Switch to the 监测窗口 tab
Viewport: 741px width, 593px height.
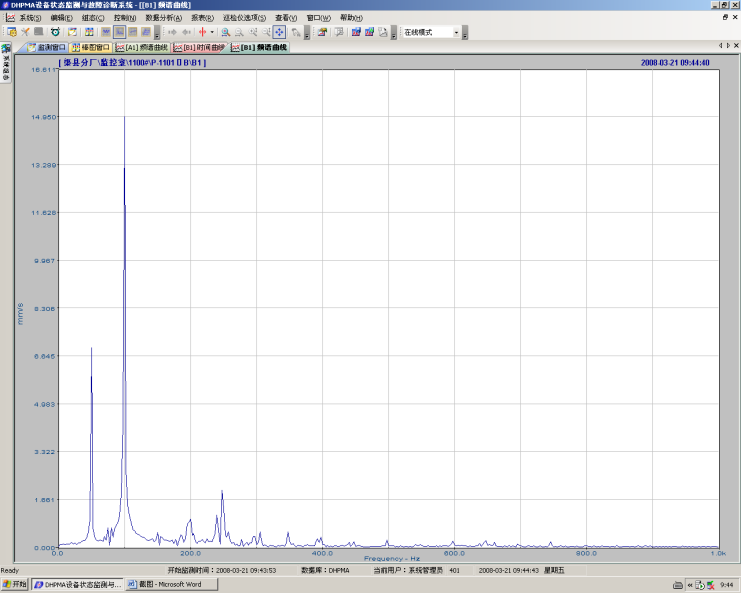pos(46,47)
